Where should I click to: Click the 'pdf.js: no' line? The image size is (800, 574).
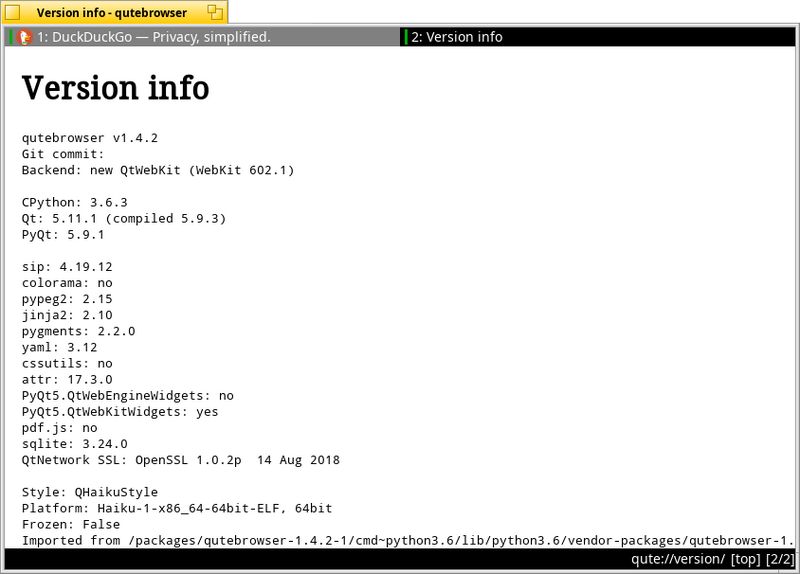point(59,428)
